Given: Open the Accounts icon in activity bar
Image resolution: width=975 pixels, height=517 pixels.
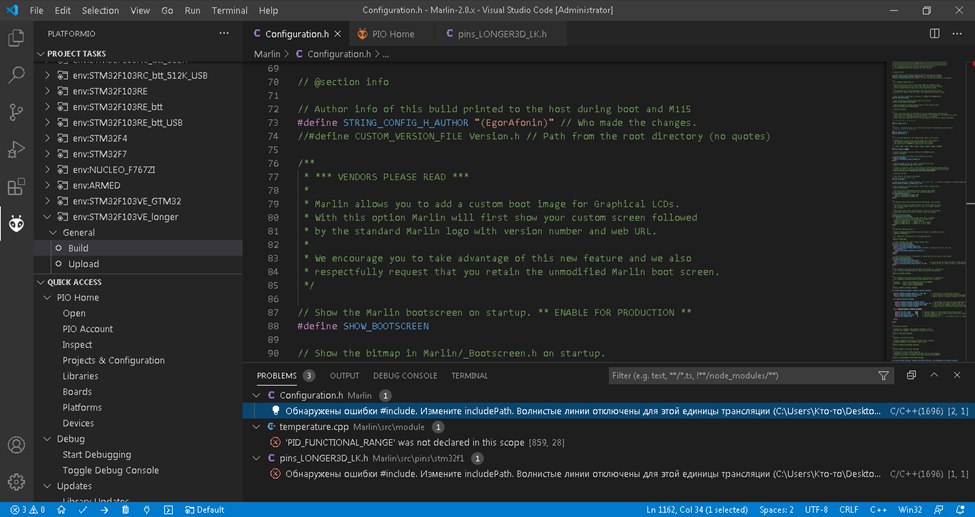Looking at the screenshot, I should click(16, 445).
